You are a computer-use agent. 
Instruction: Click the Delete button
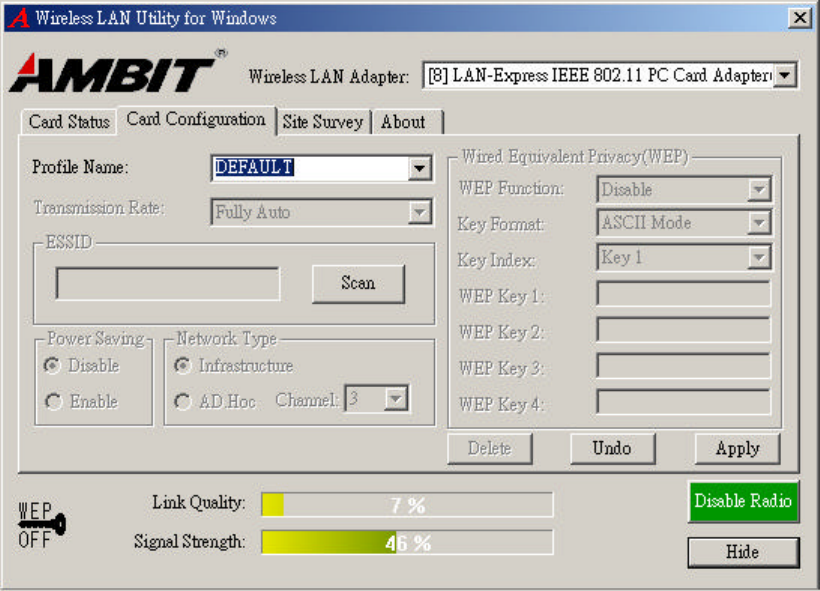tap(489, 448)
